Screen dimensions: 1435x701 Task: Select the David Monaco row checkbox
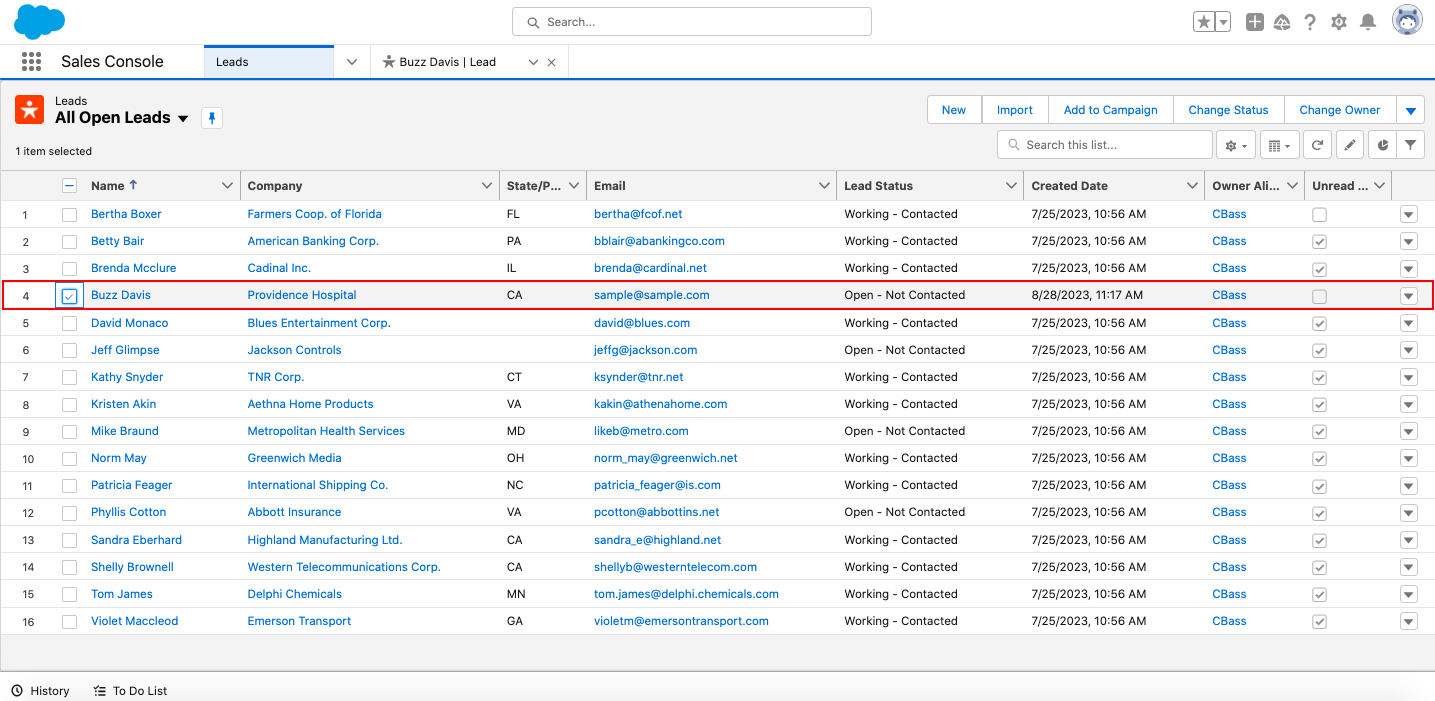[x=69, y=323]
